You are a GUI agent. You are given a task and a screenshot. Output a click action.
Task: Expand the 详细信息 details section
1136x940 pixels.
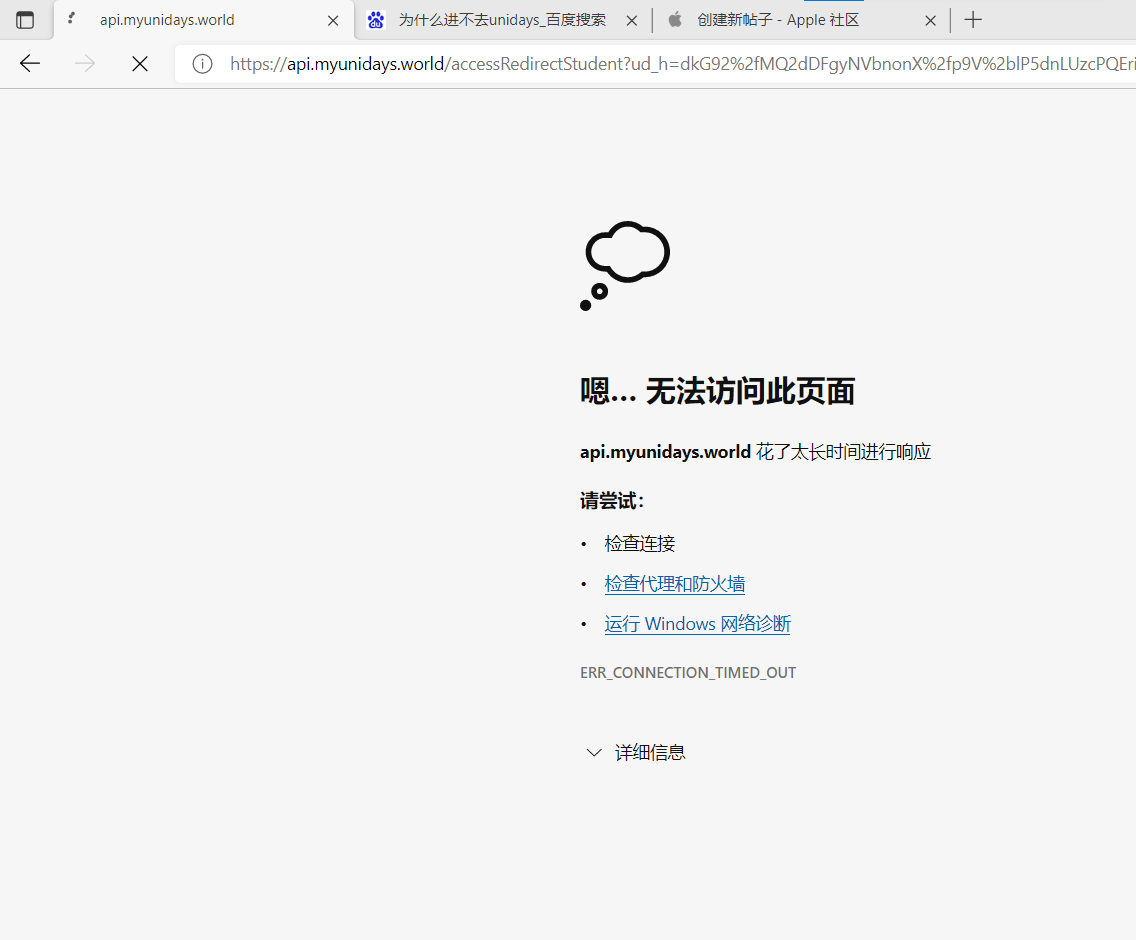(x=636, y=753)
